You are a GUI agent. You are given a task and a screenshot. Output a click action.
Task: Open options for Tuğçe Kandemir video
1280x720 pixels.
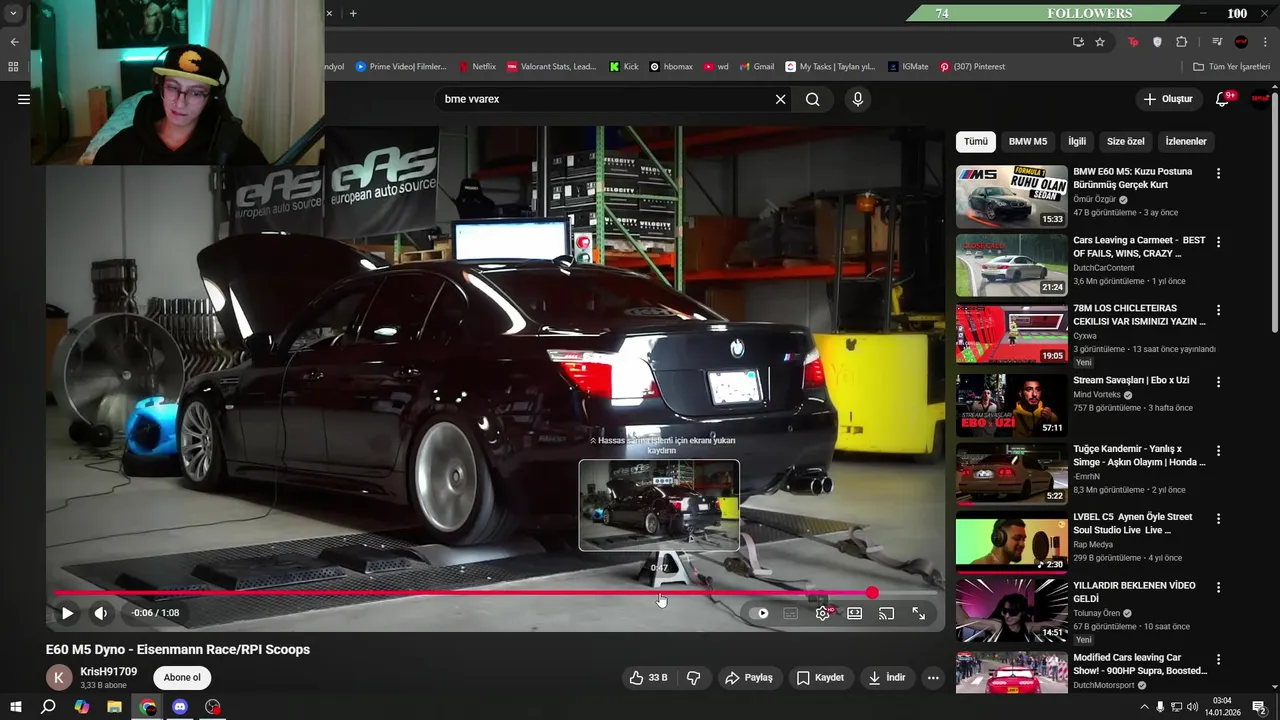point(1218,451)
